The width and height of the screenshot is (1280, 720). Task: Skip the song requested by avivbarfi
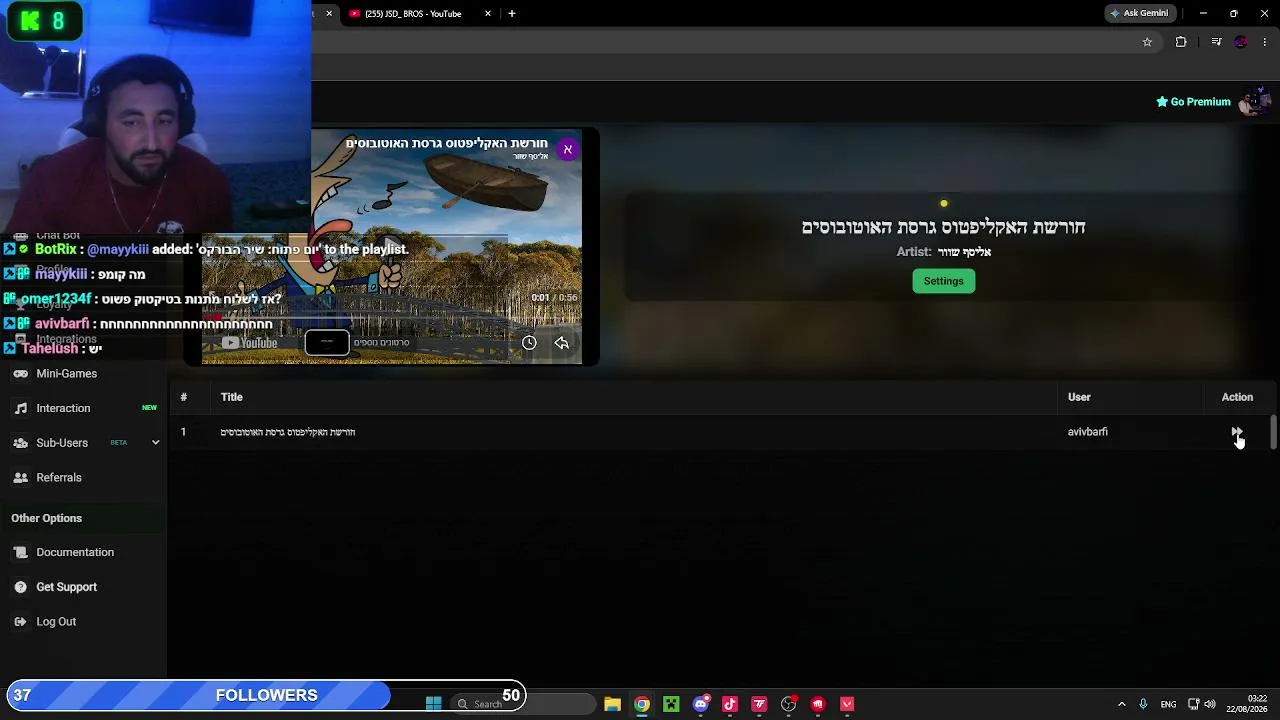click(x=1236, y=432)
